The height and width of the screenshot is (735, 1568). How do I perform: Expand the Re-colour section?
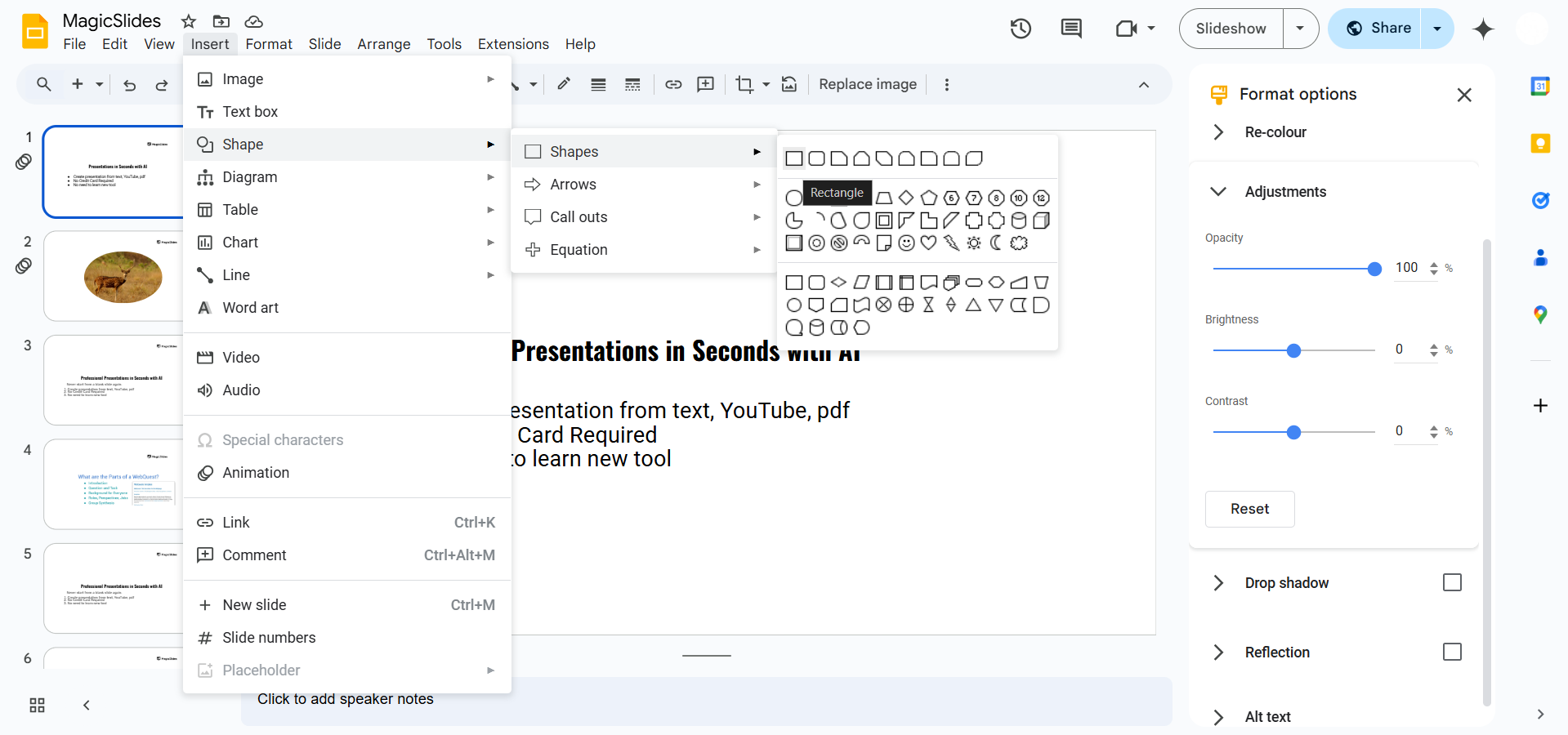[x=1218, y=132]
